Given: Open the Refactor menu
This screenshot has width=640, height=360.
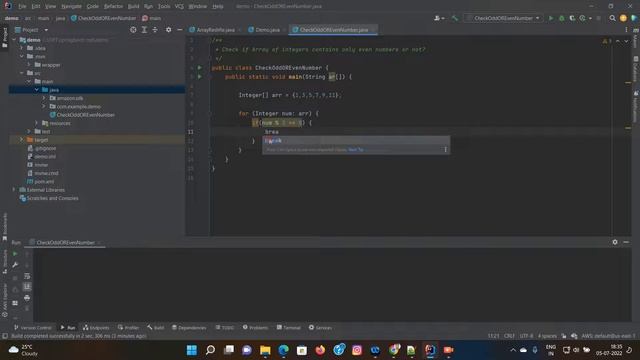Looking at the screenshot, I should 113,7.
